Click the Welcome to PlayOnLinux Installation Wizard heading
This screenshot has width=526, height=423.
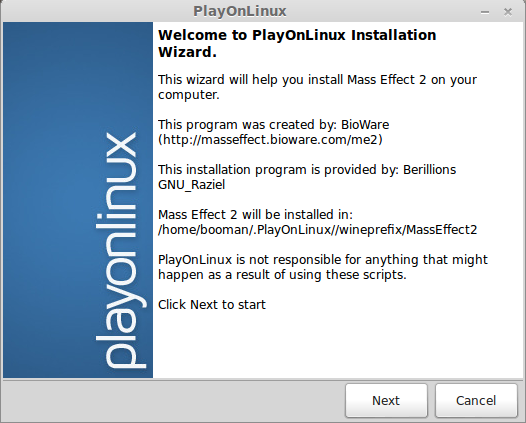[x=297, y=44]
